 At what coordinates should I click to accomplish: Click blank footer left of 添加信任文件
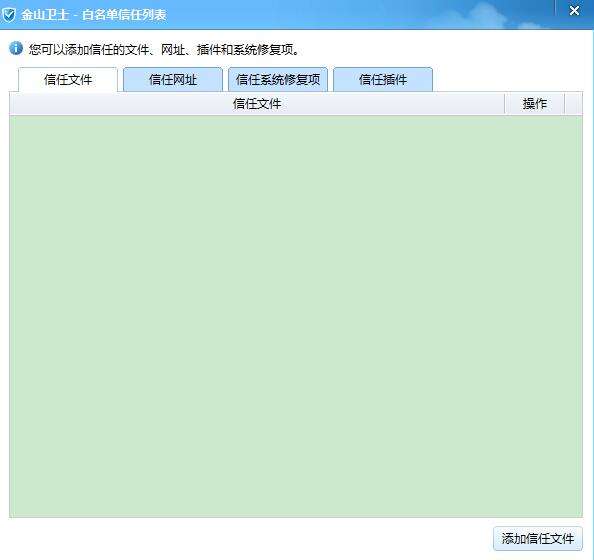tap(250, 538)
